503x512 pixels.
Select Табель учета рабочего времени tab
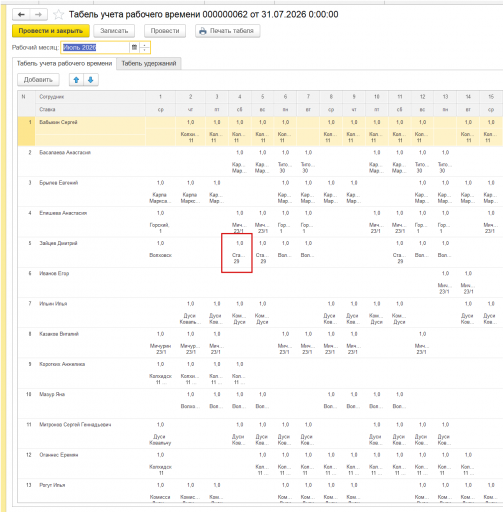[x=64, y=63]
